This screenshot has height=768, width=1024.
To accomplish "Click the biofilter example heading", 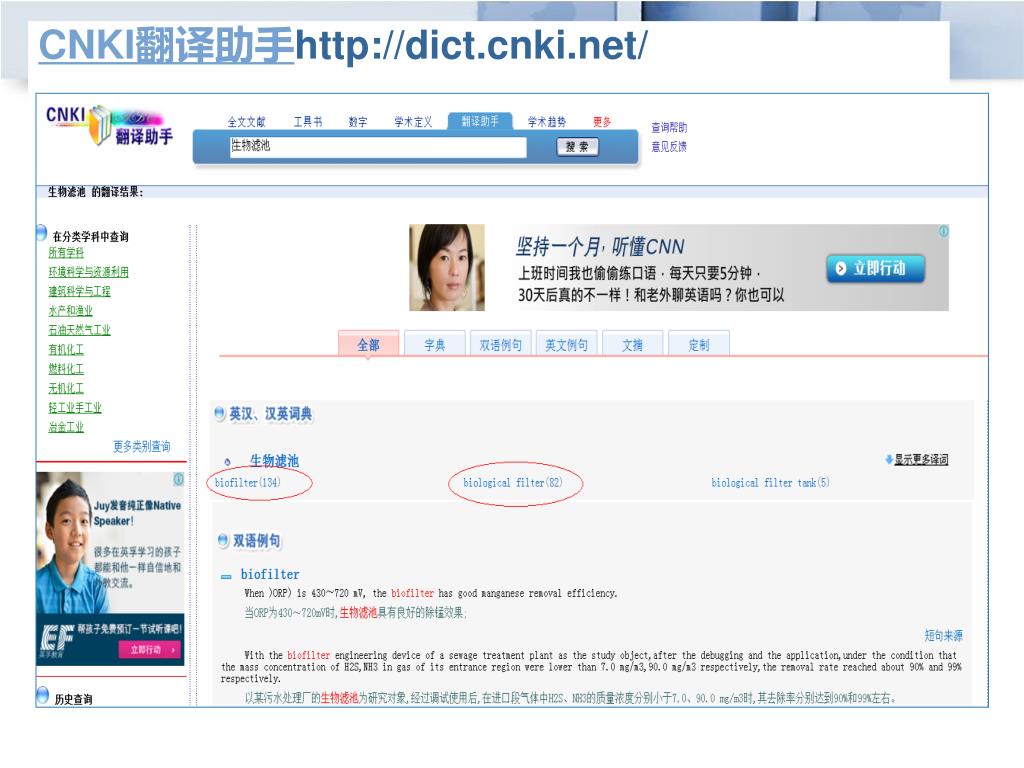I will pyautogui.click(x=270, y=574).
